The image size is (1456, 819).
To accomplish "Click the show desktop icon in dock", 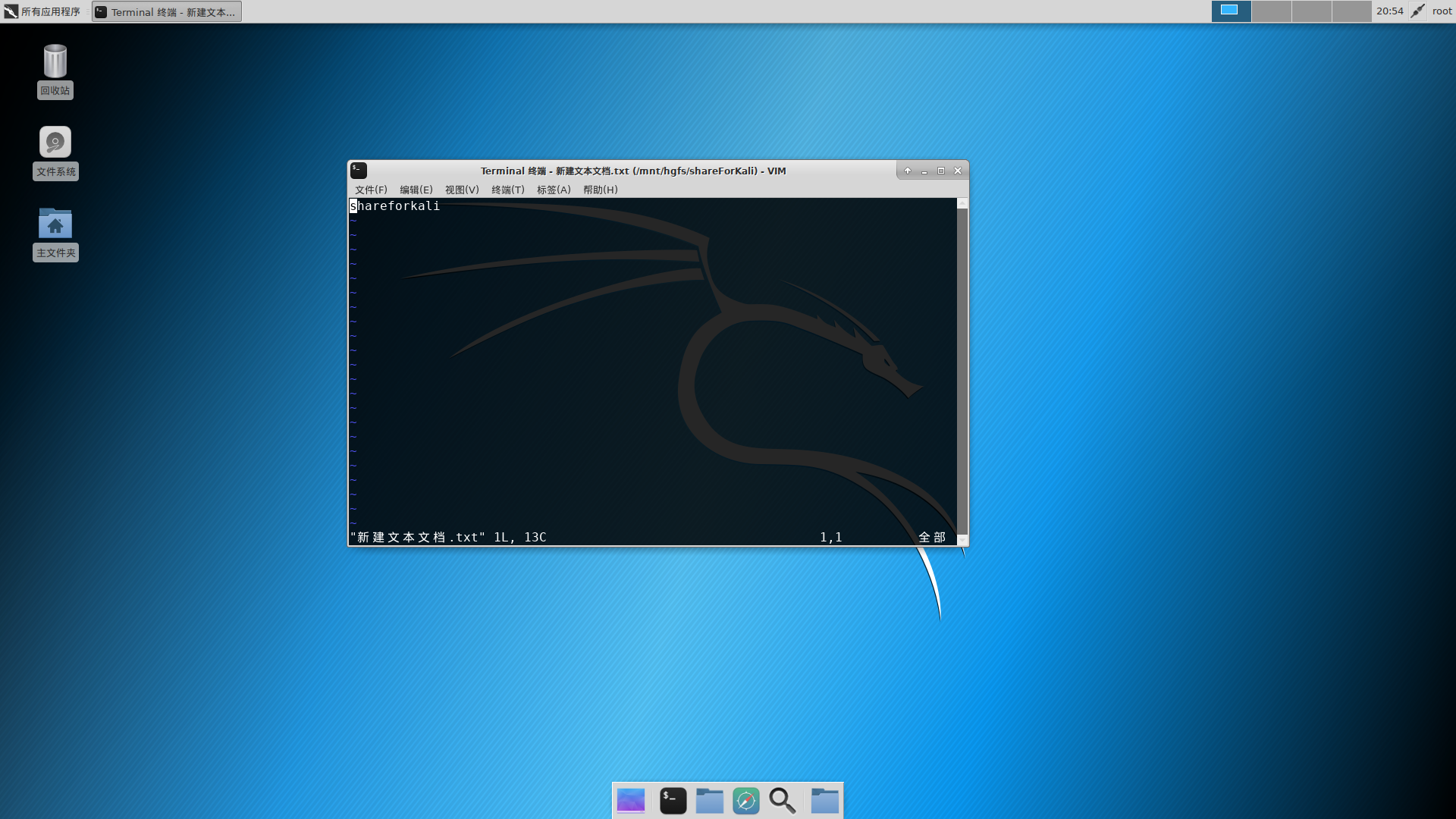I will point(630,801).
